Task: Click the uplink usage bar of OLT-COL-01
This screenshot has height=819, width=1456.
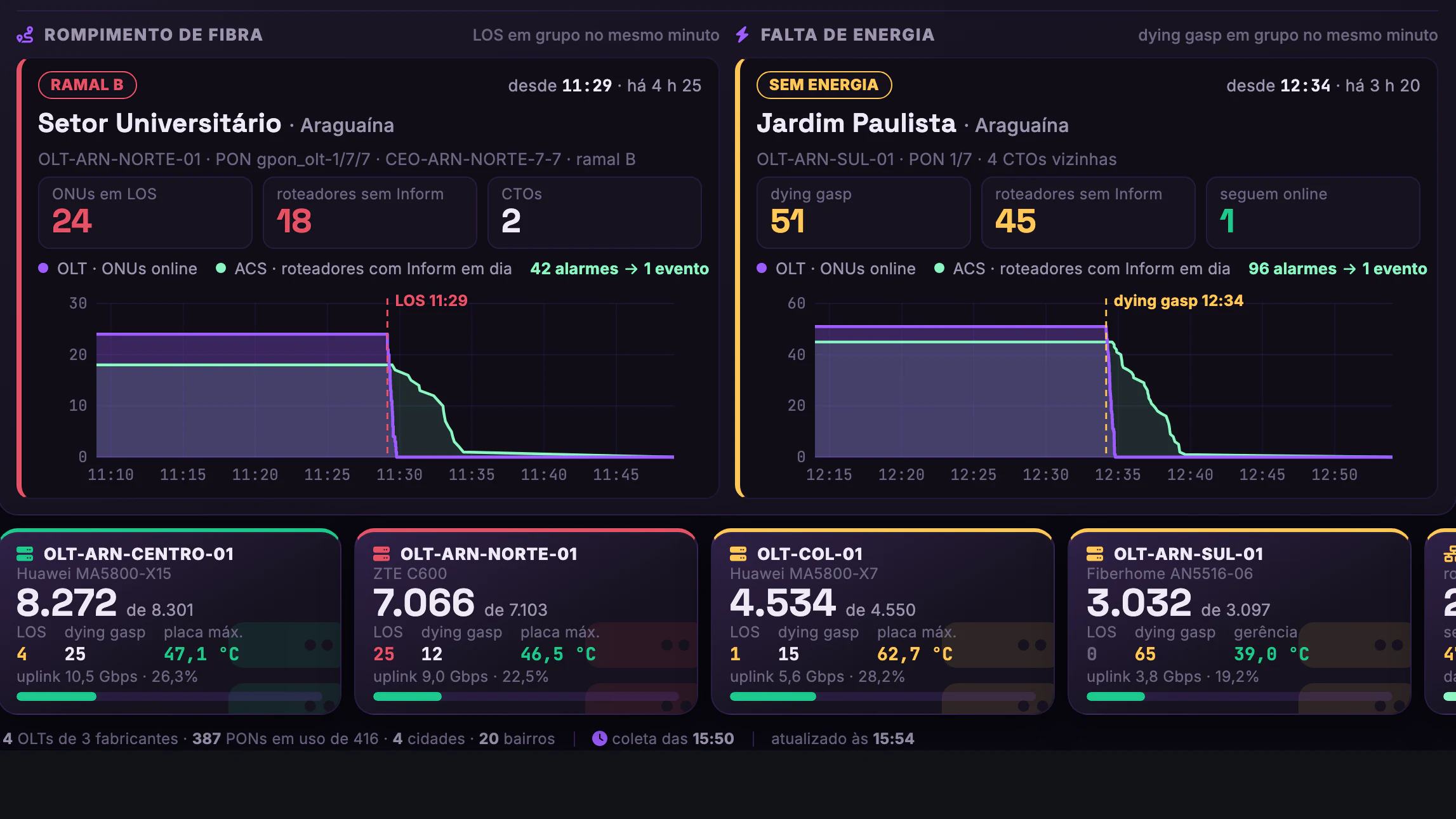Action: [883, 696]
